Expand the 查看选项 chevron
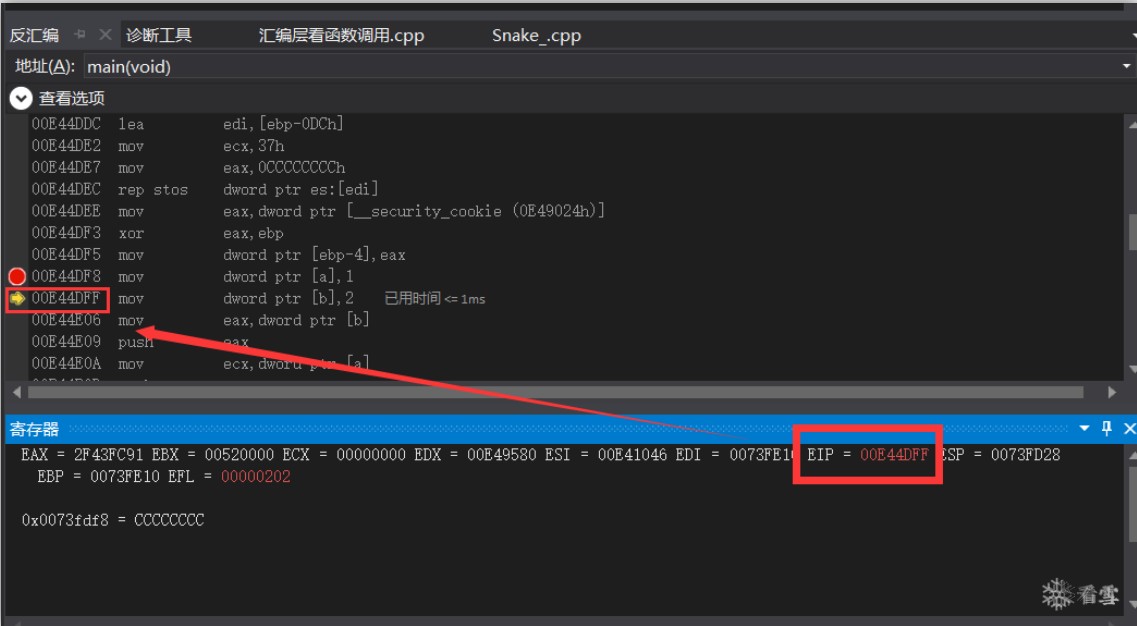Viewport: 1137px width, 626px height. (x=20, y=98)
